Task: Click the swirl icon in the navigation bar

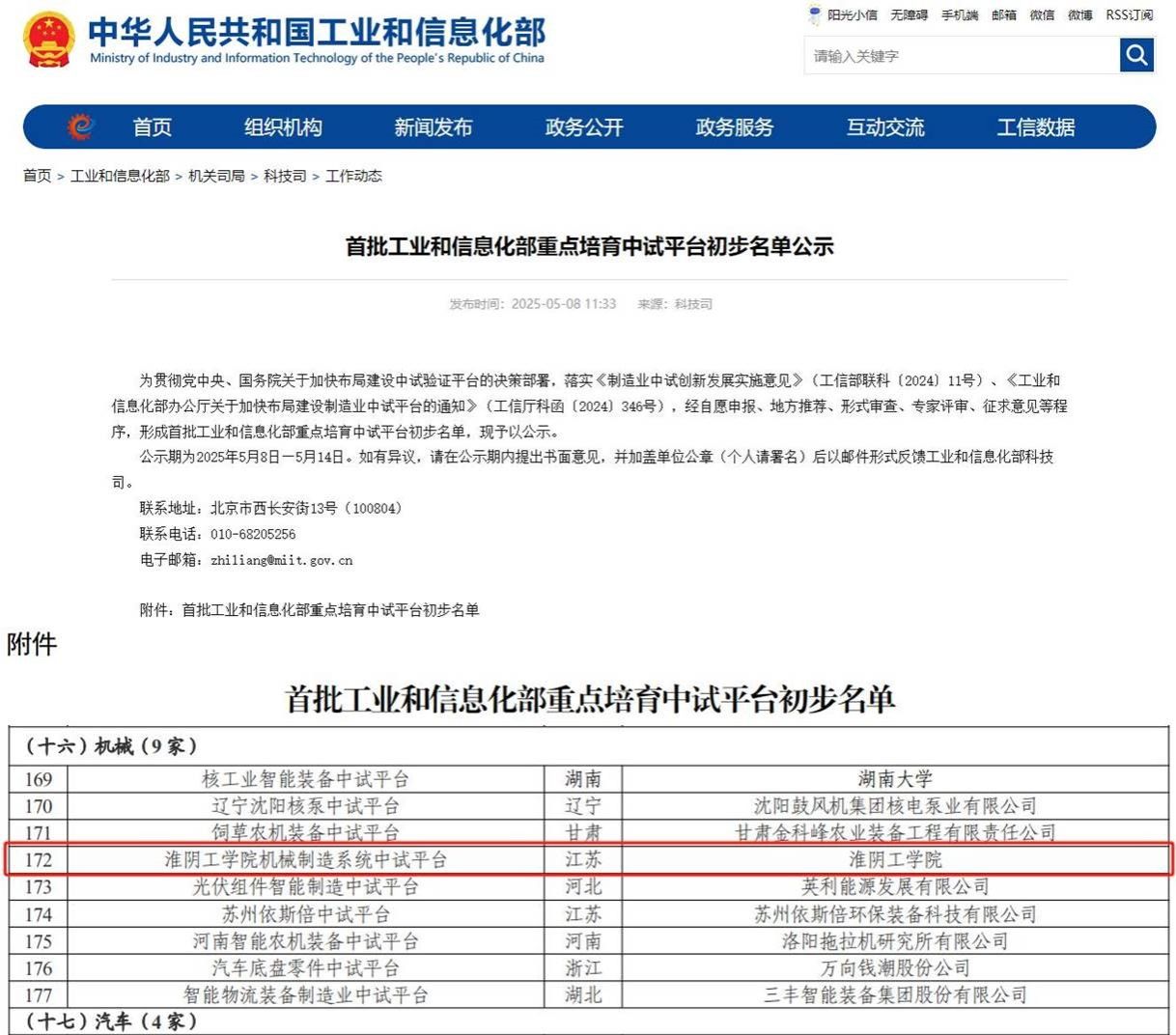Action: (x=81, y=126)
